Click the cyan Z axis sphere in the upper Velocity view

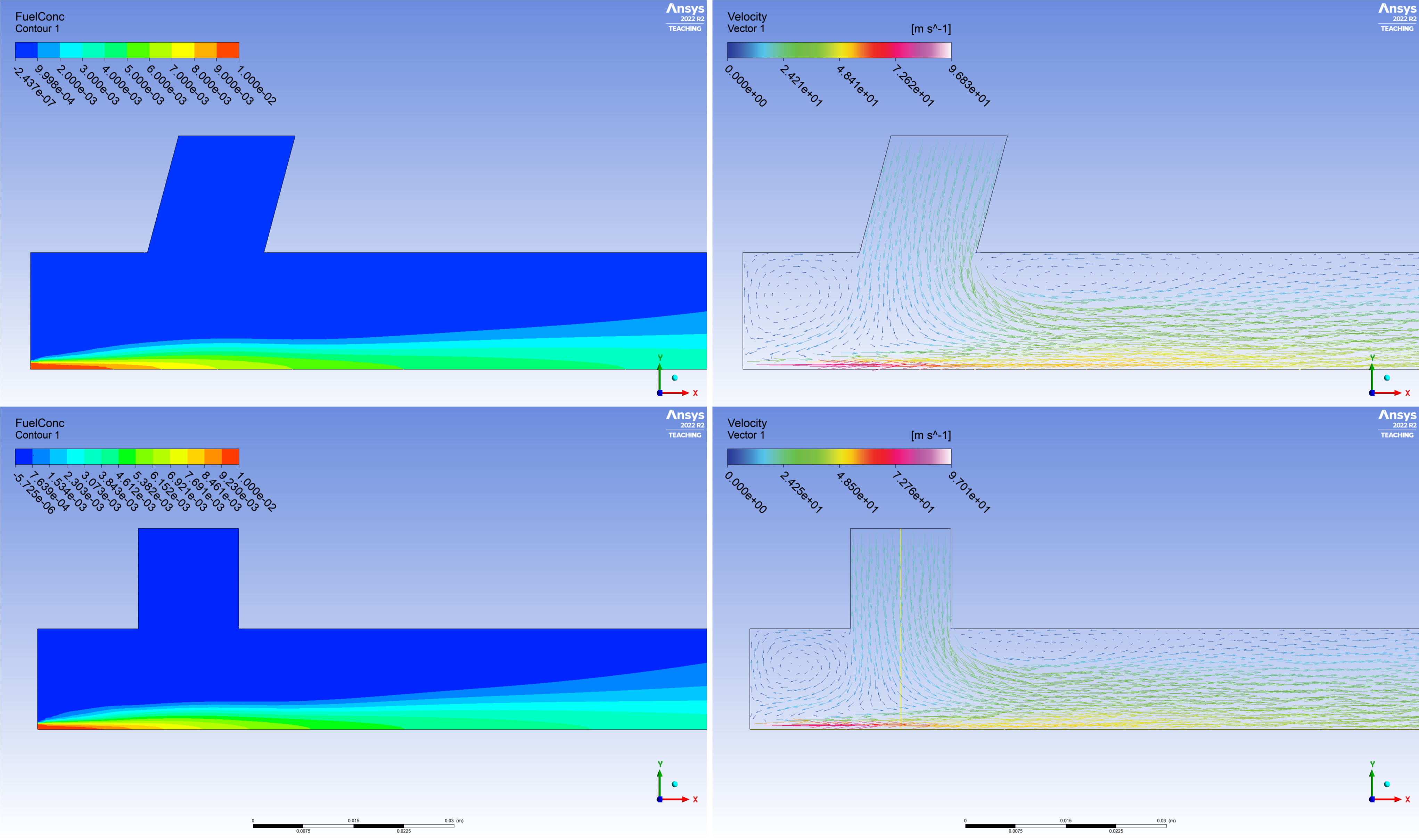point(1387,378)
